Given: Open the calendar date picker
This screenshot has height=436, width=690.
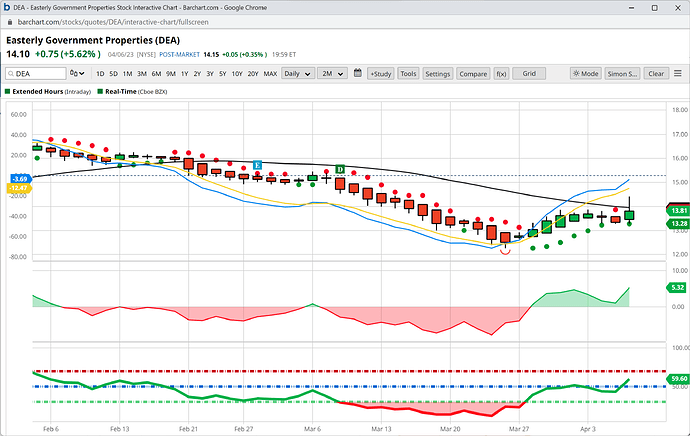Looking at the screenshot, I should coord(358,73).
